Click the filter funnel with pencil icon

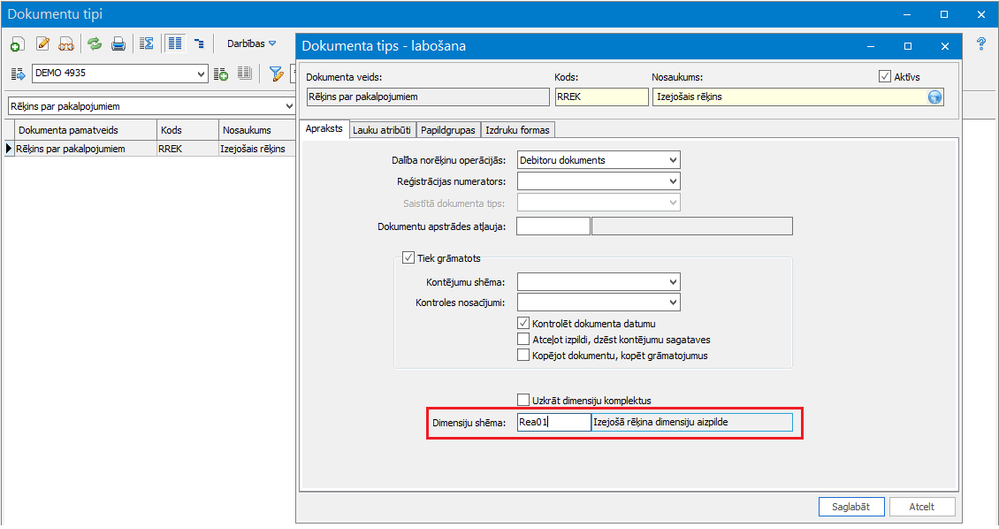coord(276,74)
